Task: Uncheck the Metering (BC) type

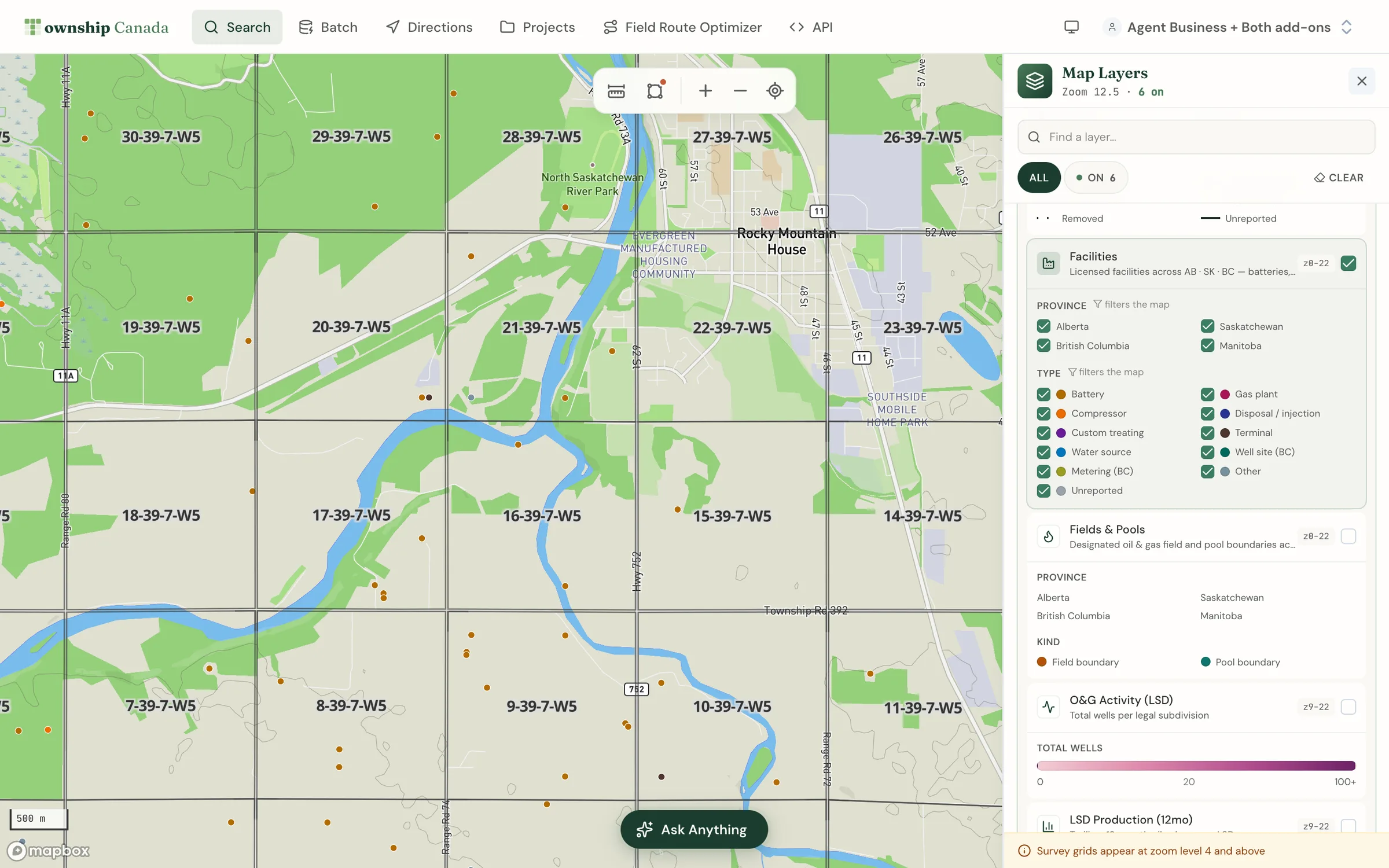Action: click(1043, 472)
